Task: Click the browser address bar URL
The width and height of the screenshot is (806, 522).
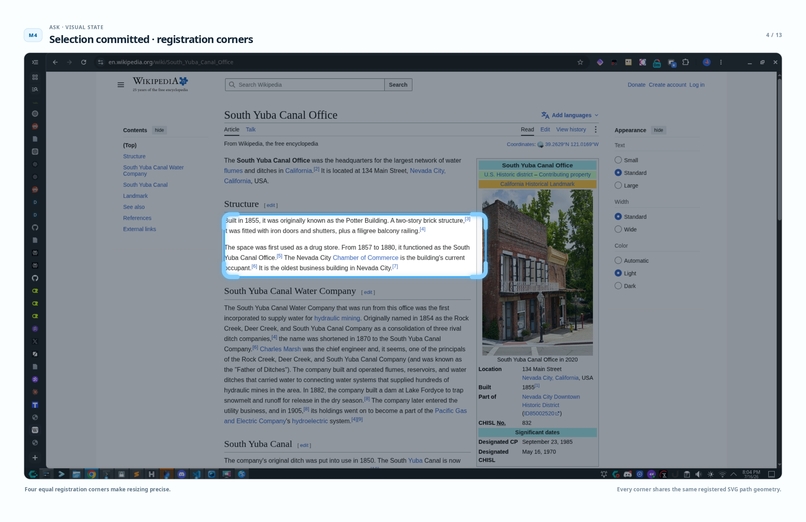Action: pyautogui.click(x=171, y=62)
